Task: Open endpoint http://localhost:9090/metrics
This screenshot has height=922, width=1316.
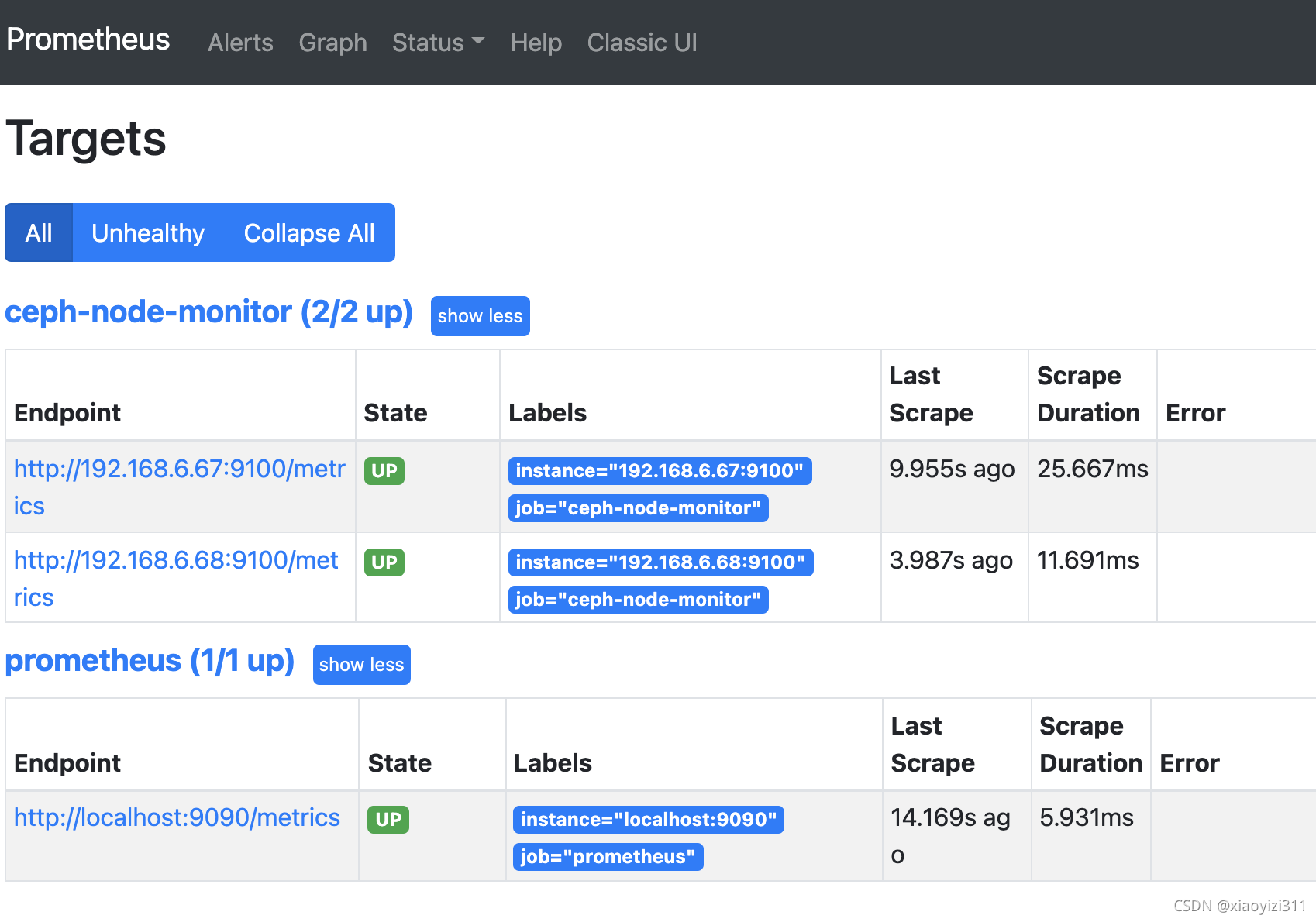Action: point(177,818)
